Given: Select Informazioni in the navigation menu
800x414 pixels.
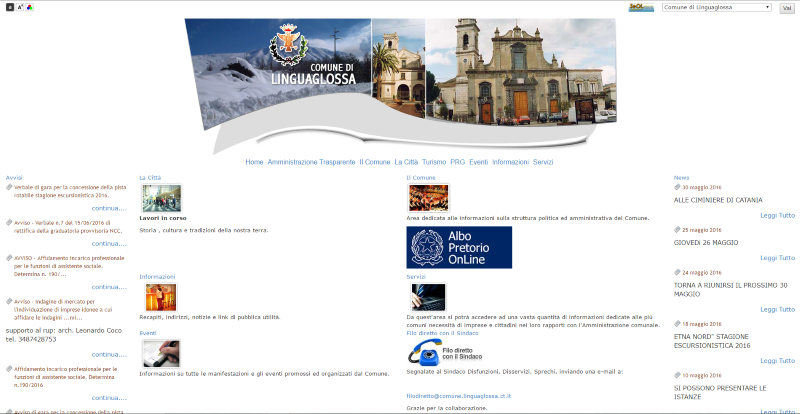Looking at the screenshot, I should [511, 162].
